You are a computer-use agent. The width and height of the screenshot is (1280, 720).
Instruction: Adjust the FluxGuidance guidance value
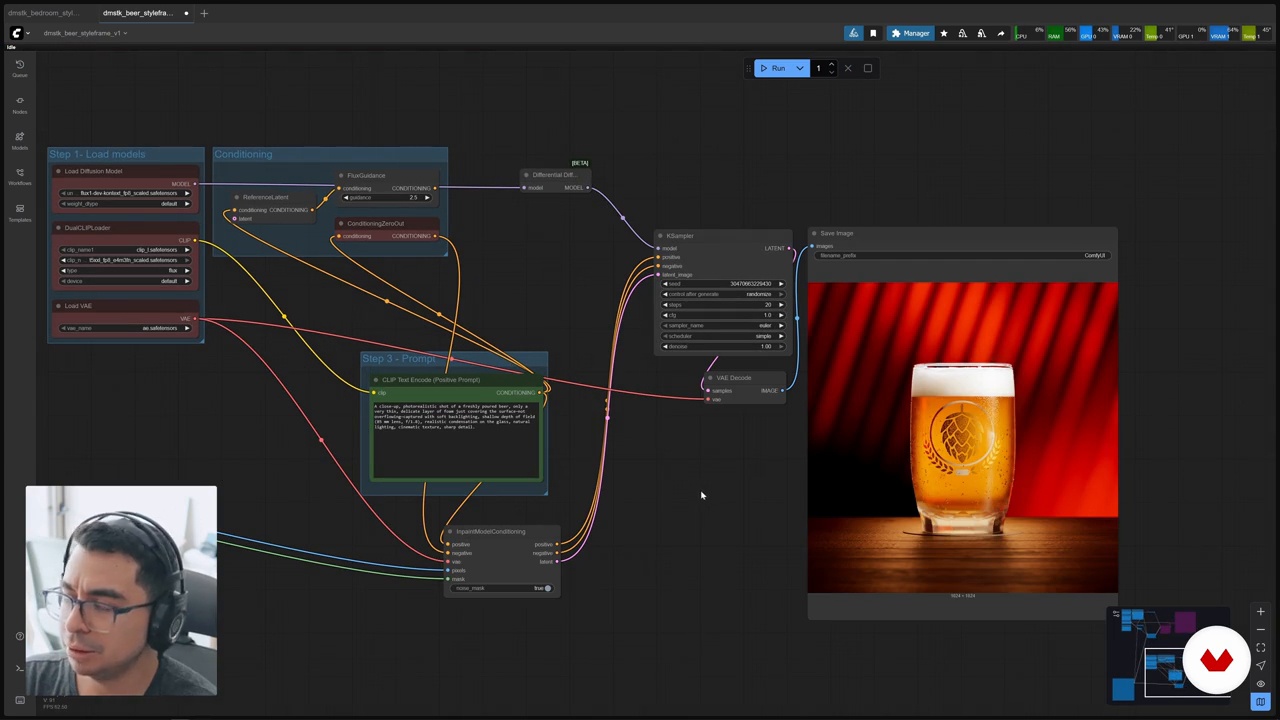(x=386, y=197)
